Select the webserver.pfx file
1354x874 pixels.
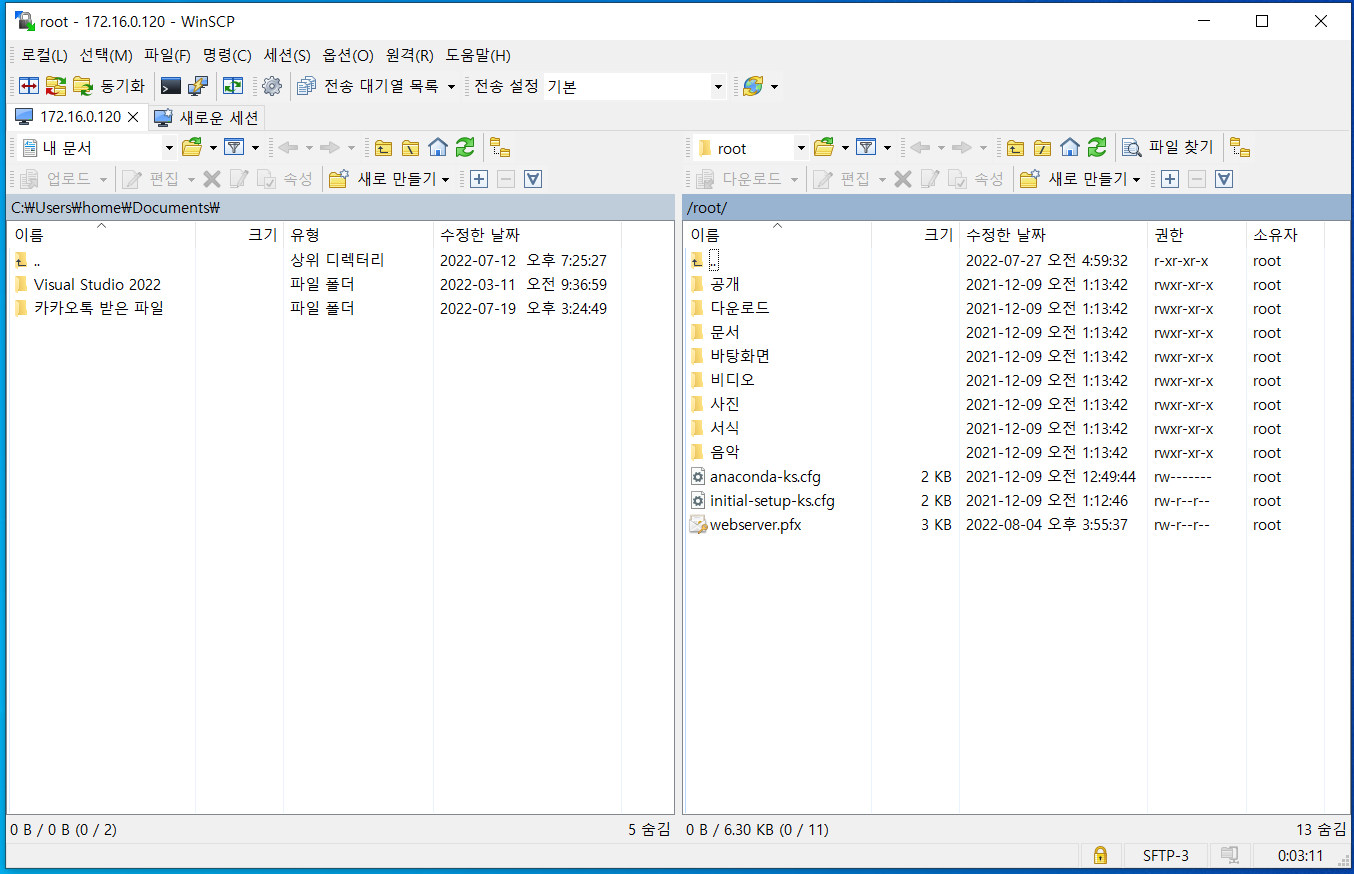[x=755, y=524]
